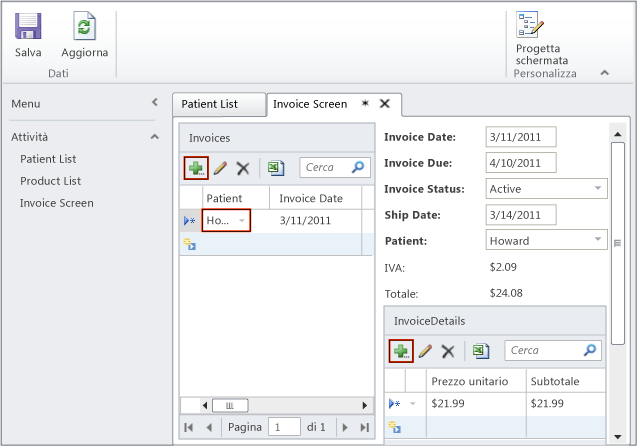
Task: Sort by Subtotale column header
Action: coord(566,381)
